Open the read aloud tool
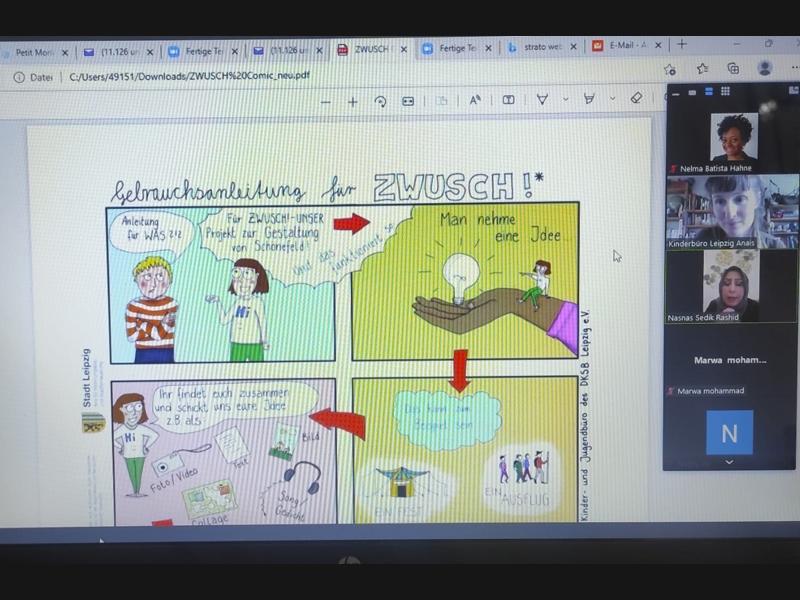The image size is (800, 600). [x=475, y=100]
